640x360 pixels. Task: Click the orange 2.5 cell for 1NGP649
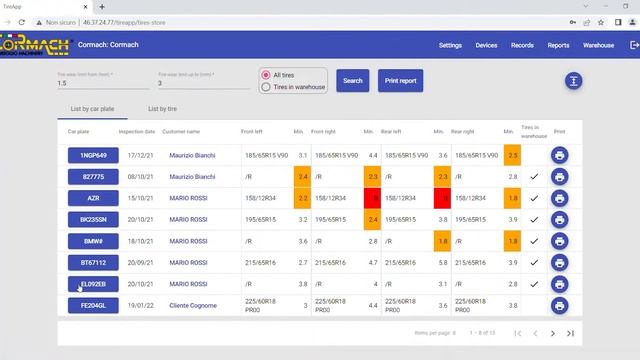coord(512,155)
